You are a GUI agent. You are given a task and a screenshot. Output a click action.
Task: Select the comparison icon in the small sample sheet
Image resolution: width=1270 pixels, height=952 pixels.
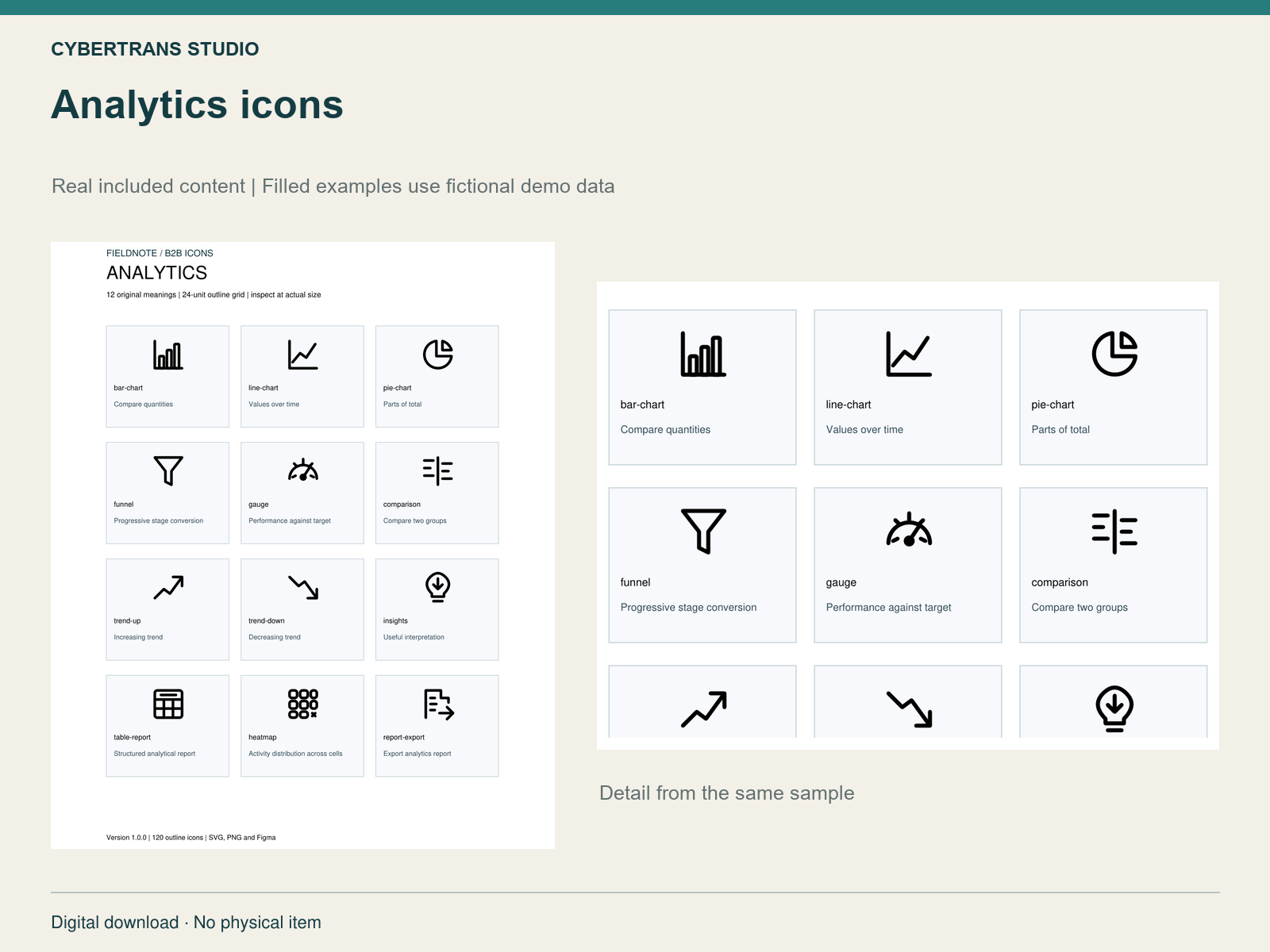click(437, 470)
